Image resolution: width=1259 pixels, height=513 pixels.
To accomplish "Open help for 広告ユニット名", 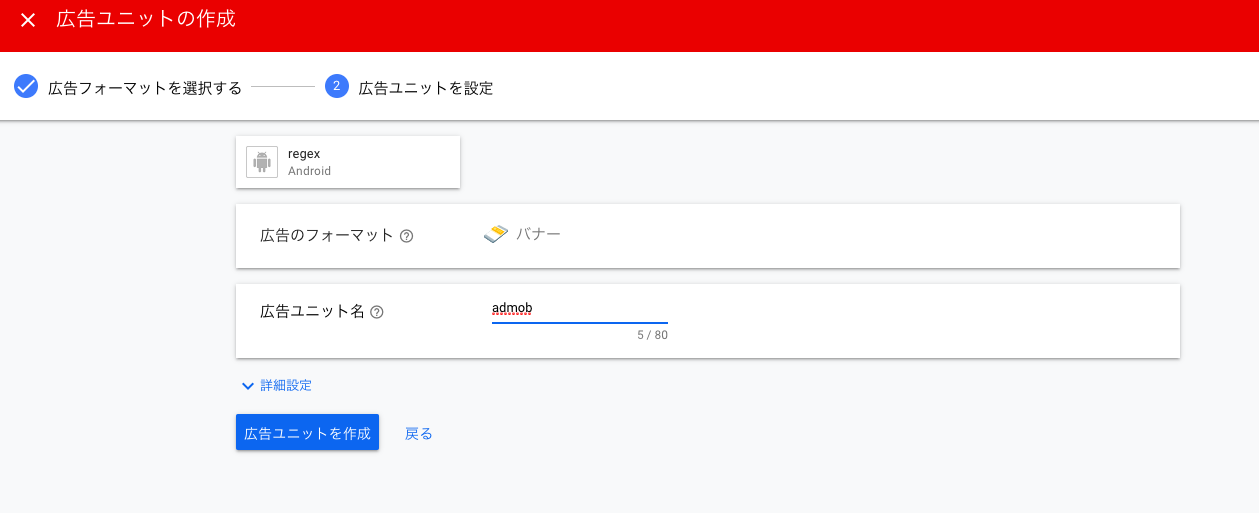I will [377, 312].
